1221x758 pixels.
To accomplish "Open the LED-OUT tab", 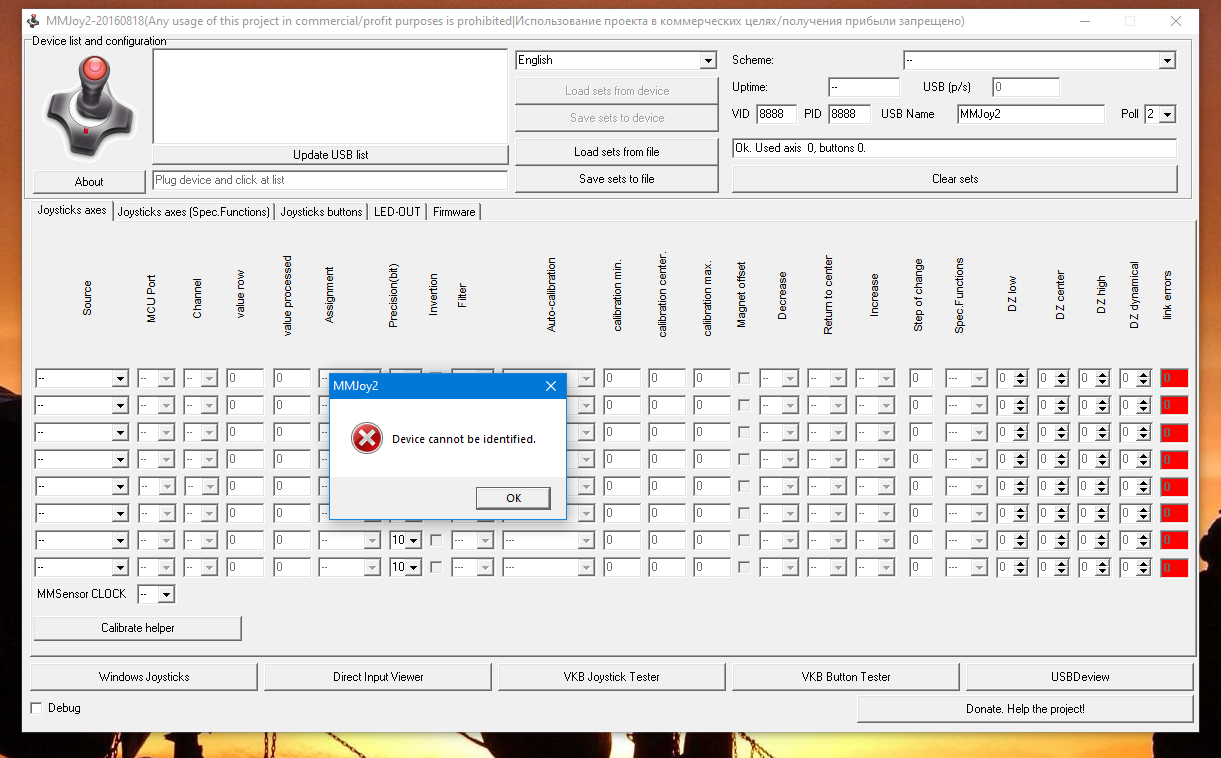I will point(397,212).
